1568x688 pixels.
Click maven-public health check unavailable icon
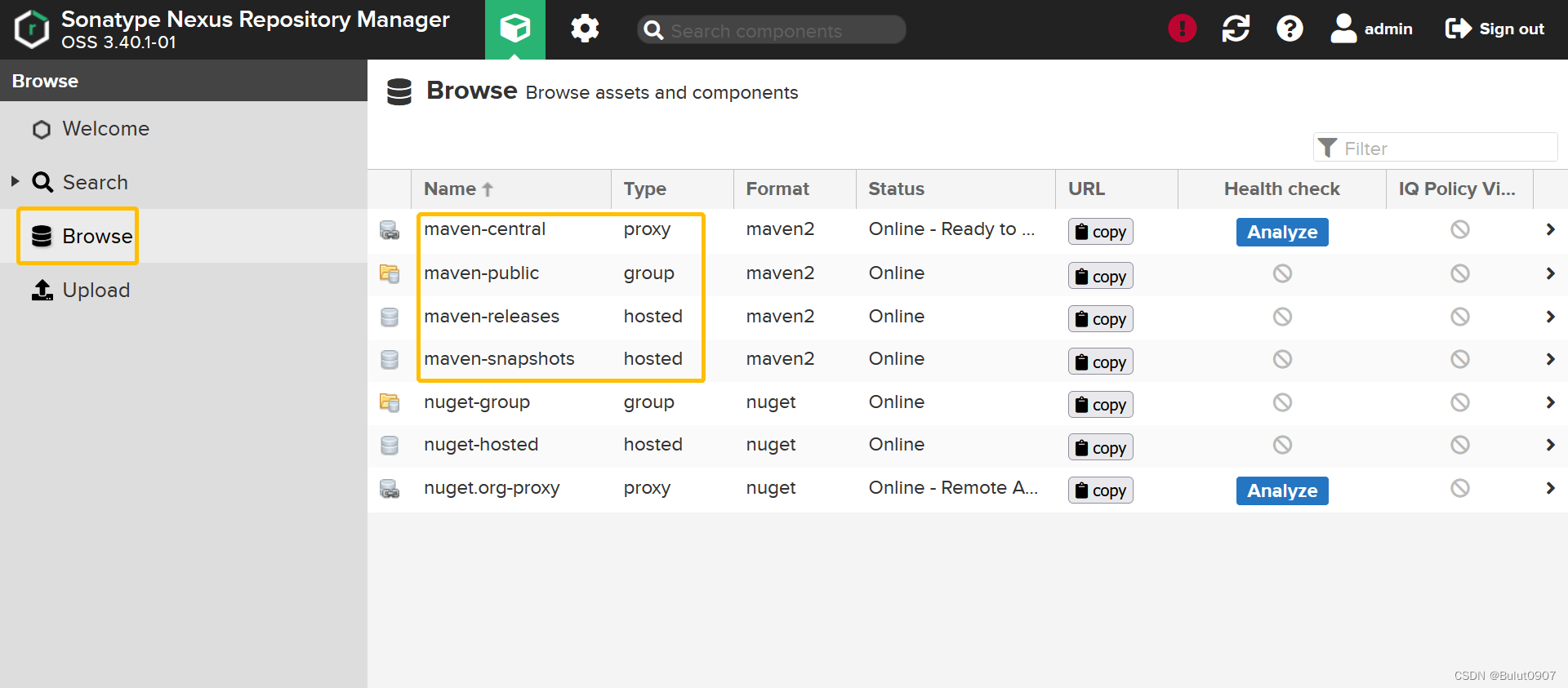(x=1282, y=273)
